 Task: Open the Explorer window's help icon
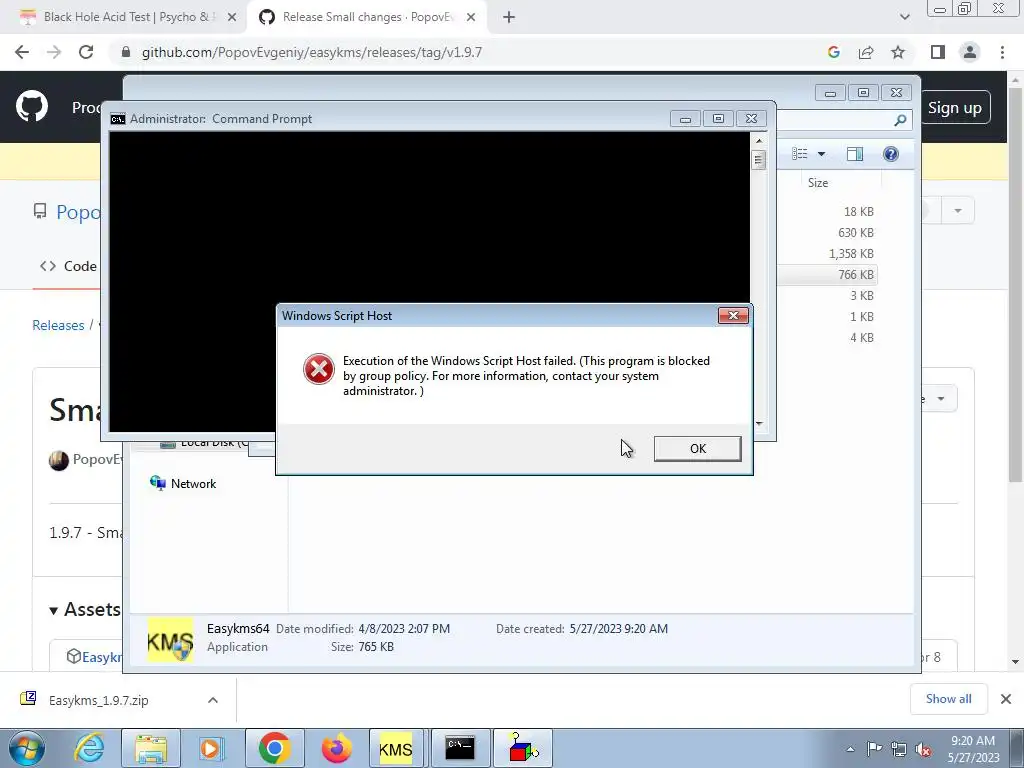point(890,154)
